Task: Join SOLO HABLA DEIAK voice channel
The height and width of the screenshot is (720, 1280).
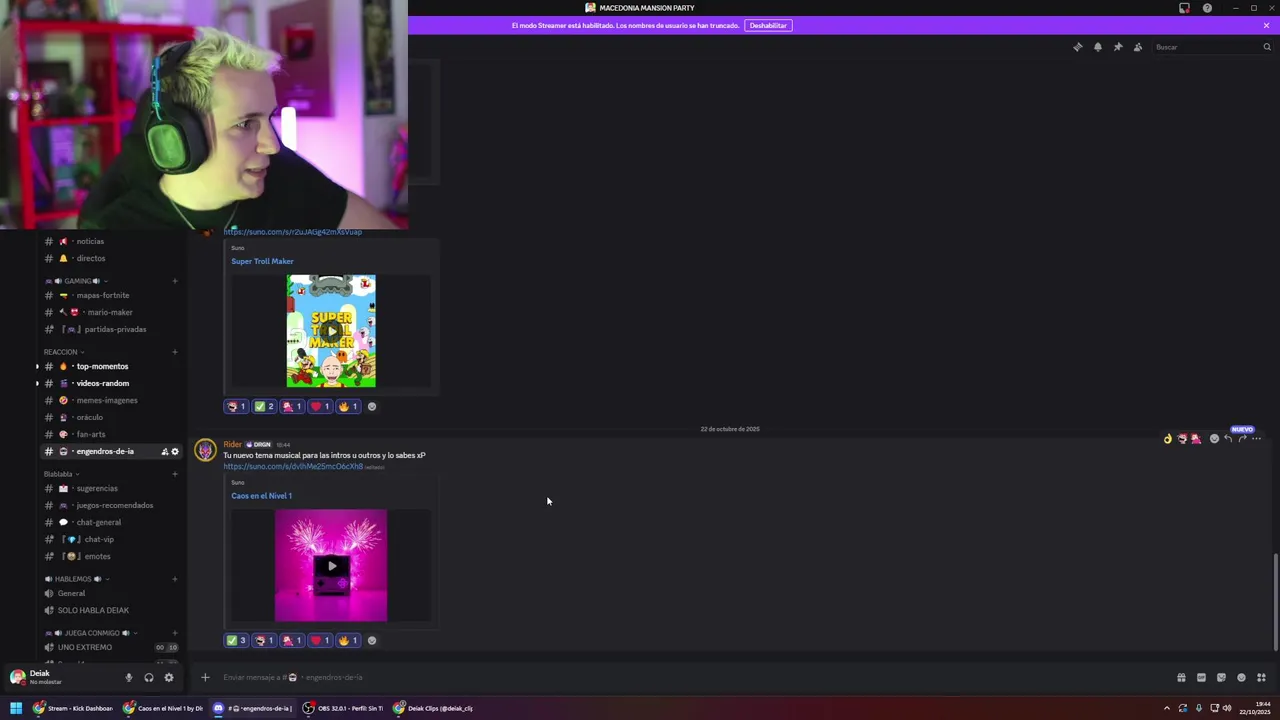Action: tap(112, 610)
